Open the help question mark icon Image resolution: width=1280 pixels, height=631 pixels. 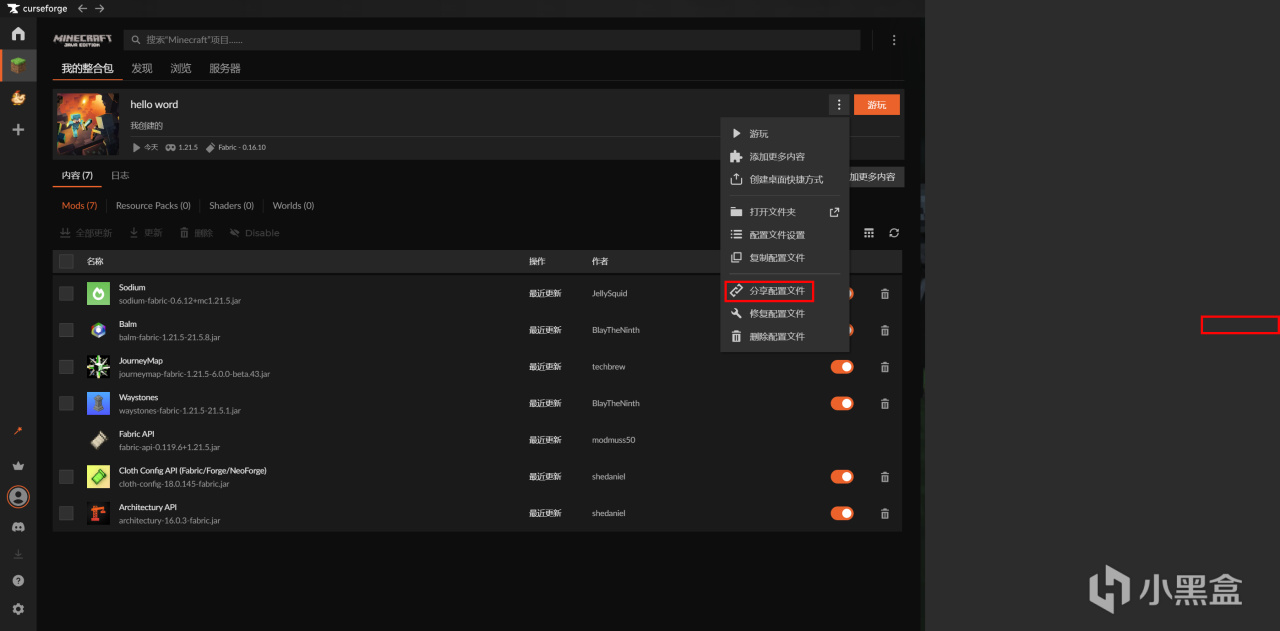(18, 581)
